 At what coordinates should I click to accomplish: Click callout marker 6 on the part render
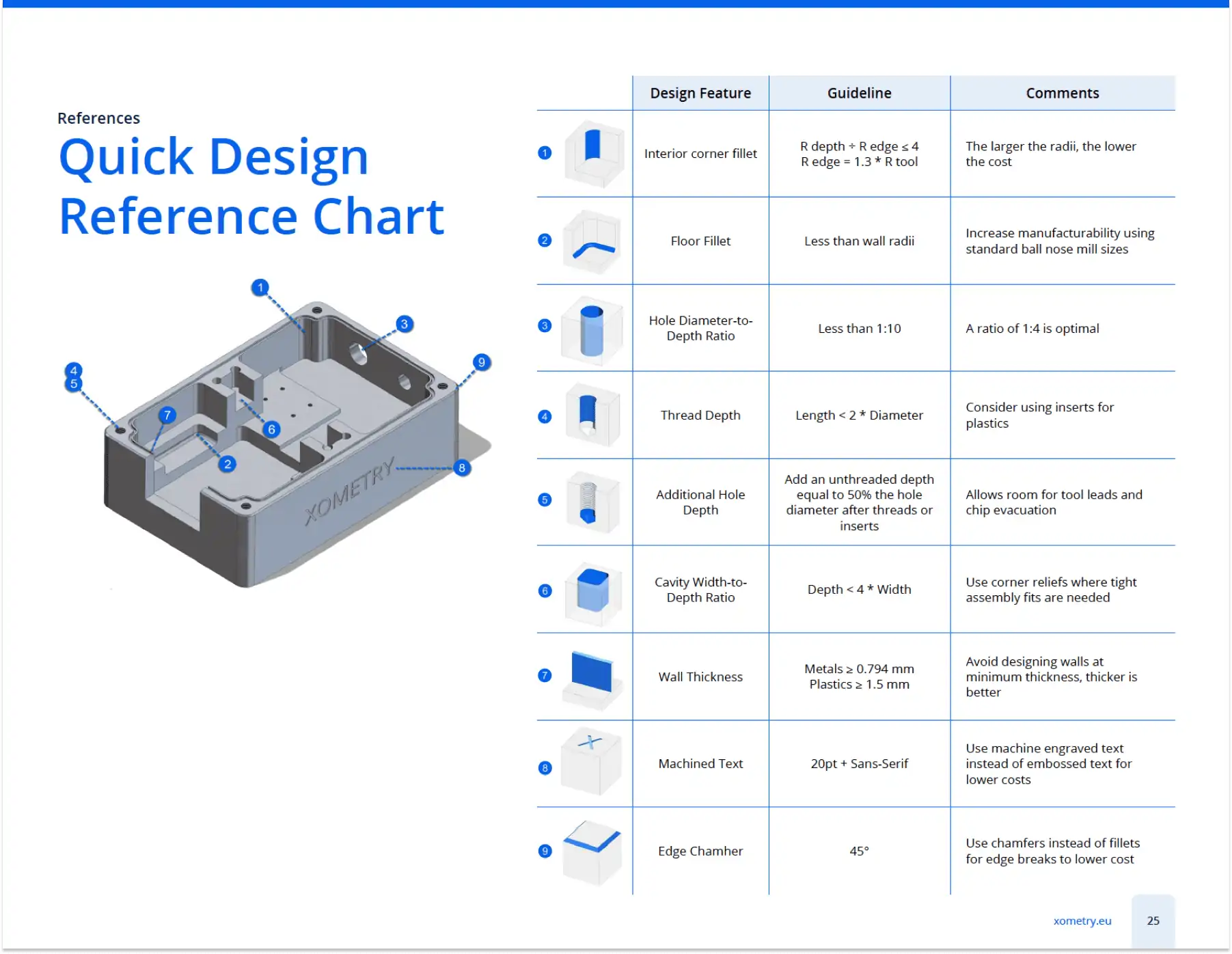coord(272,429)
